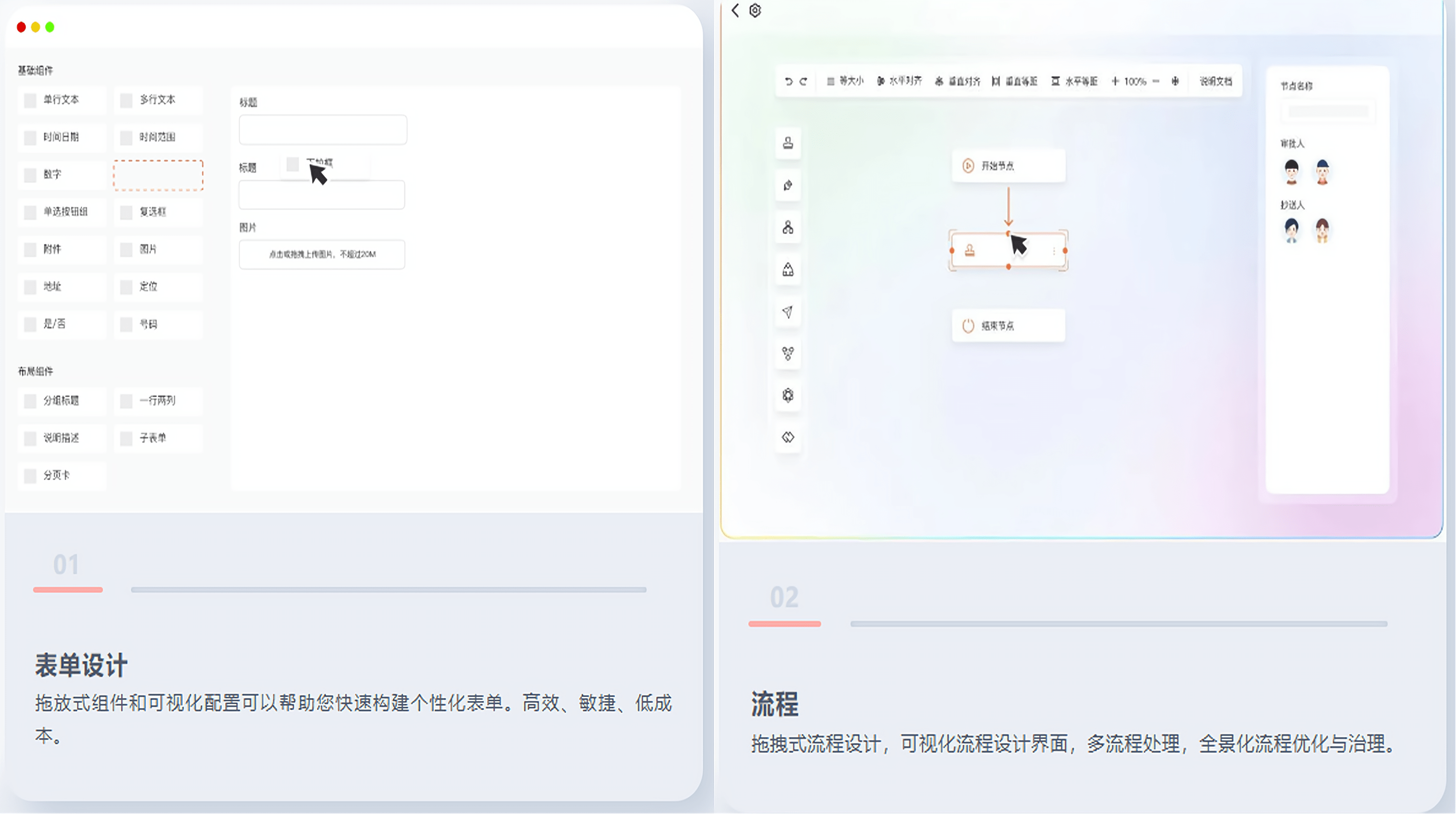Click the redo icon in the flow toolbar
This screenshot has height=814, width=1456.
(804, 81)
